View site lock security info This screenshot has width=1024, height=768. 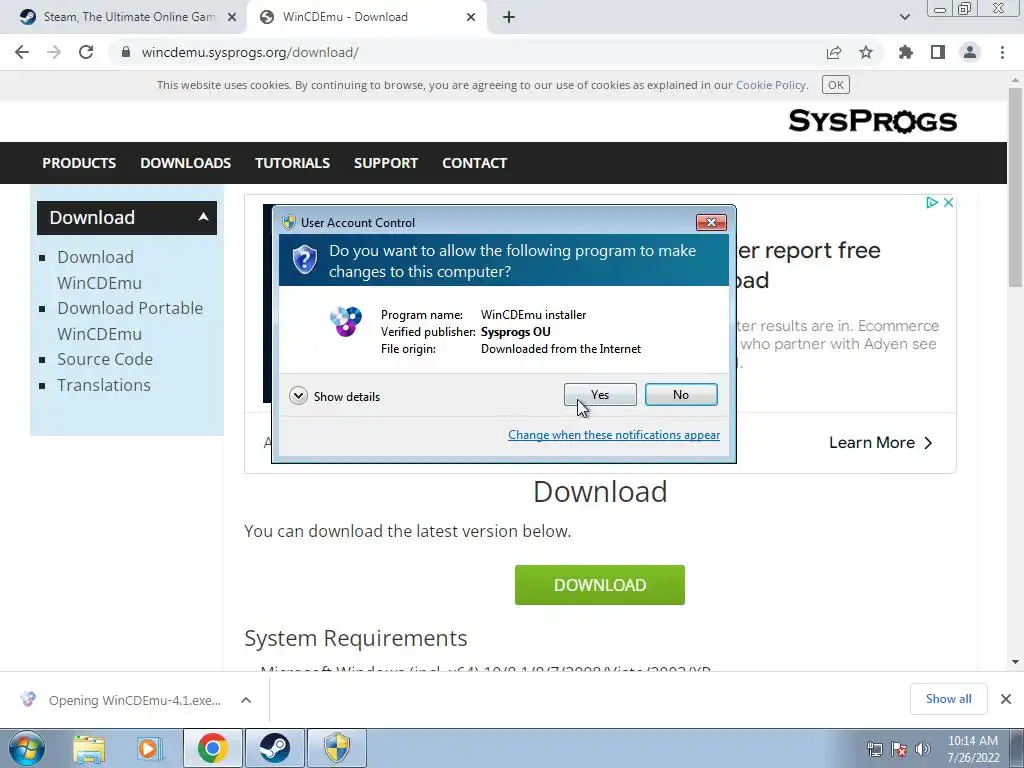[x=126, y=52]
